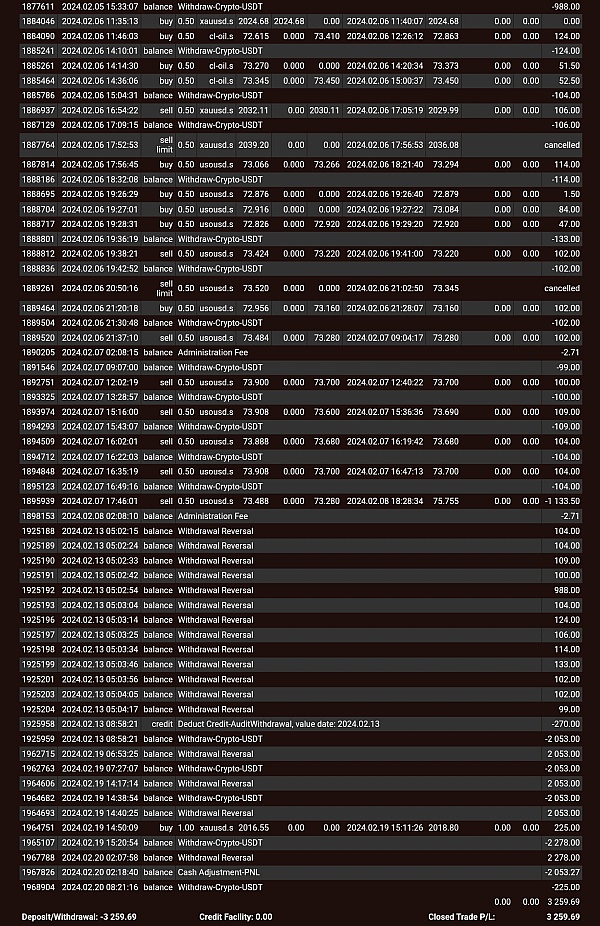The image size is (600, 926).
Task: Click the 988.00 Withdrawal Reversal row
Action: [x=300, y=590]
